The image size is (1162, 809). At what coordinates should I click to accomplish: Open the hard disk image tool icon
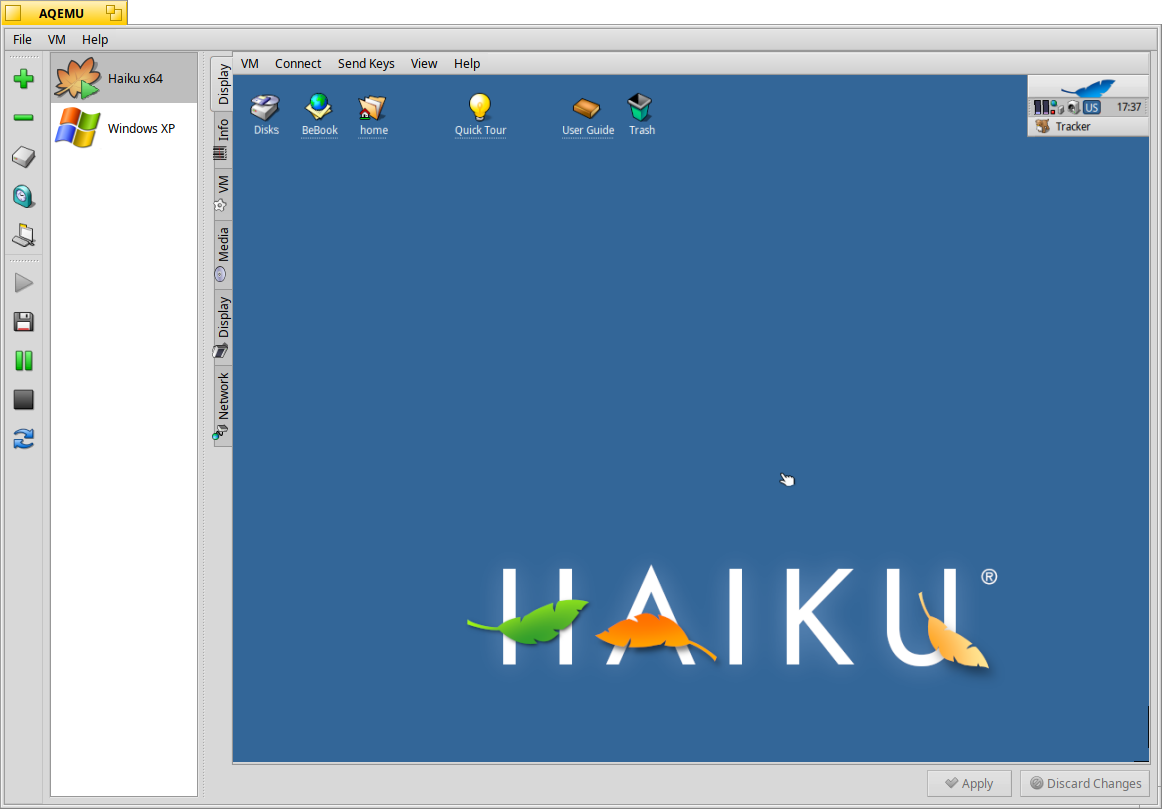(x=24, y=157)
